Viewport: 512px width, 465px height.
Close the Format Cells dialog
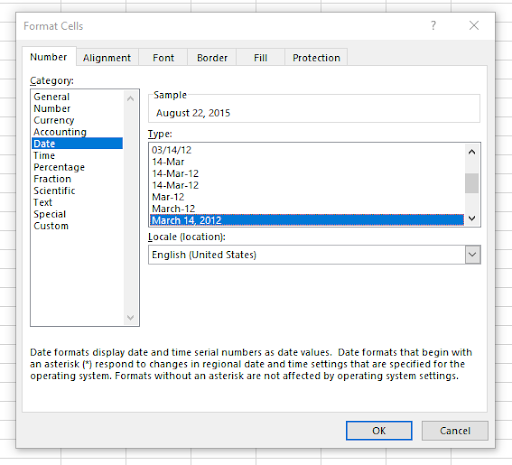click(474, 26)
